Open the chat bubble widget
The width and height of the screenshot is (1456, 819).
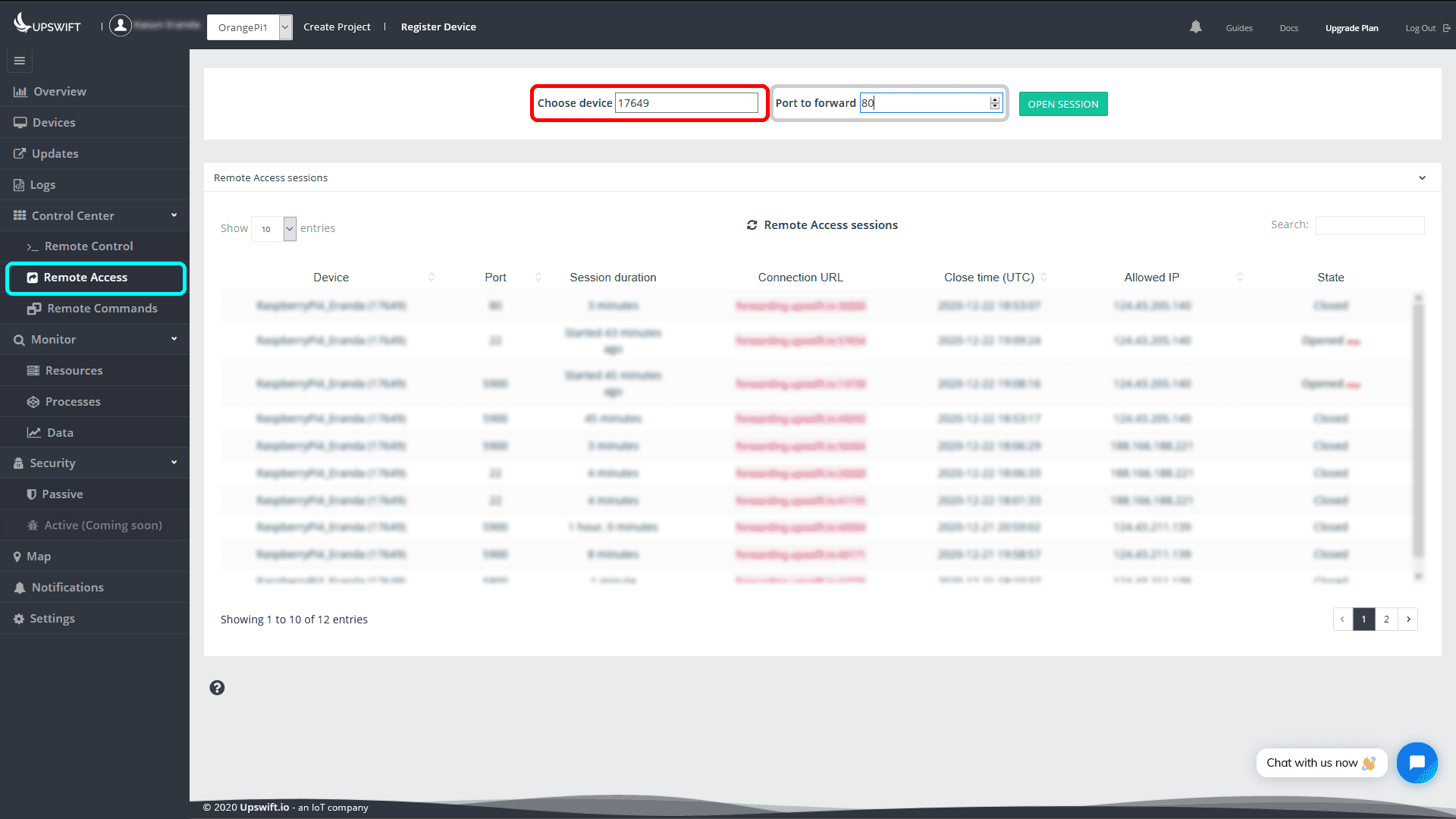click(1417, 763)
